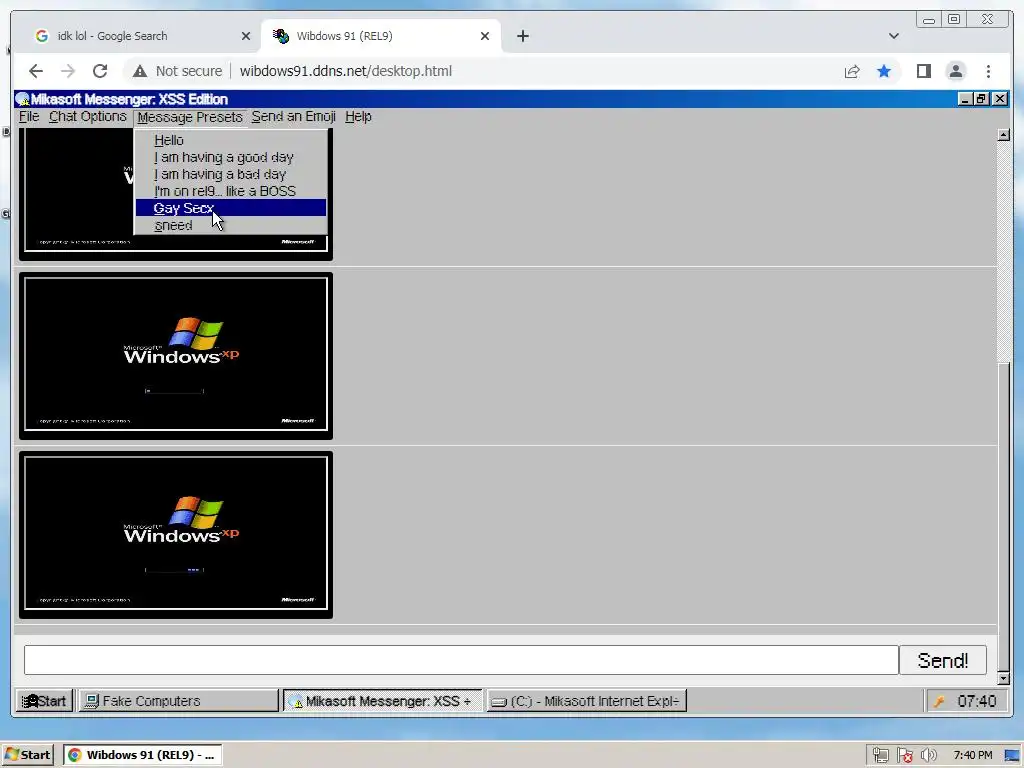Click the Wibdows 91 Chrome taskbar button

pyautogui.click(x=143, y=755)
